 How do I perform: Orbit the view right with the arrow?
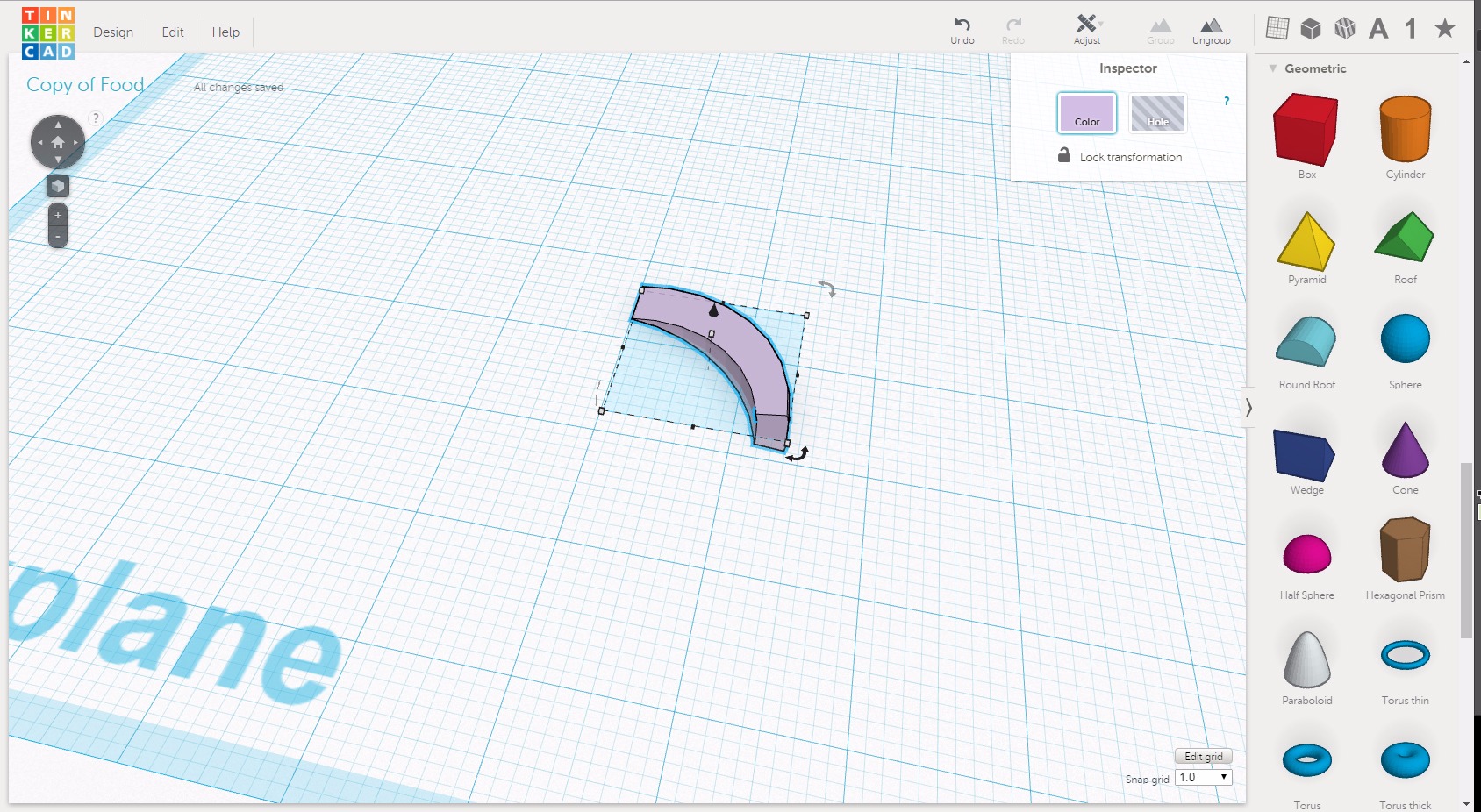point(76,142)
